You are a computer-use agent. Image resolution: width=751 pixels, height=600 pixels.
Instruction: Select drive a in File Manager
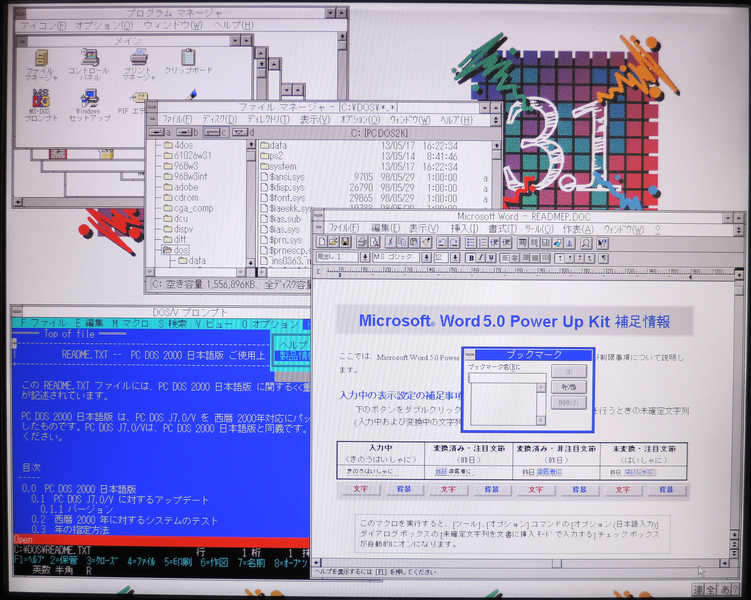pyautogui.click(x=160, y=132)
